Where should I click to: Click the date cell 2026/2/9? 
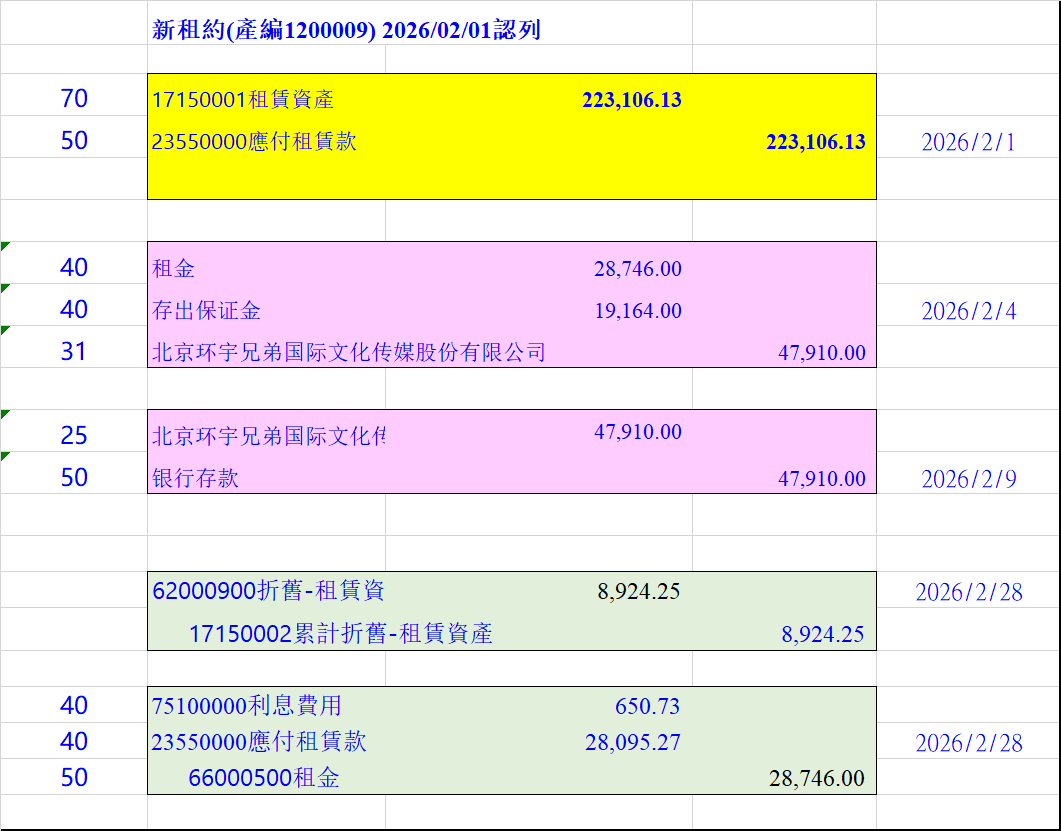pyautogui.click(x=967, y=479)
